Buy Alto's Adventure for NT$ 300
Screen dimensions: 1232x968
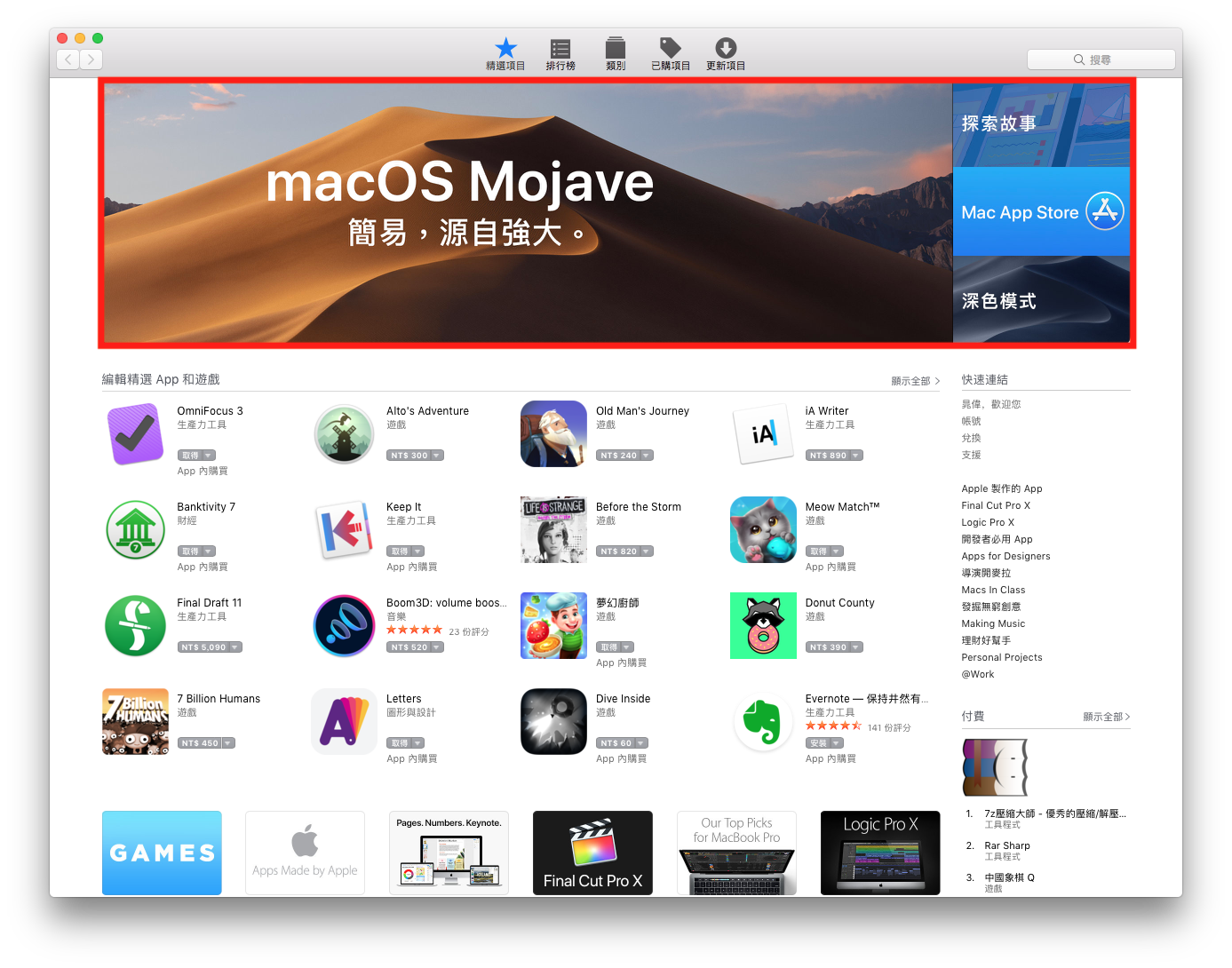click(409, 456)
